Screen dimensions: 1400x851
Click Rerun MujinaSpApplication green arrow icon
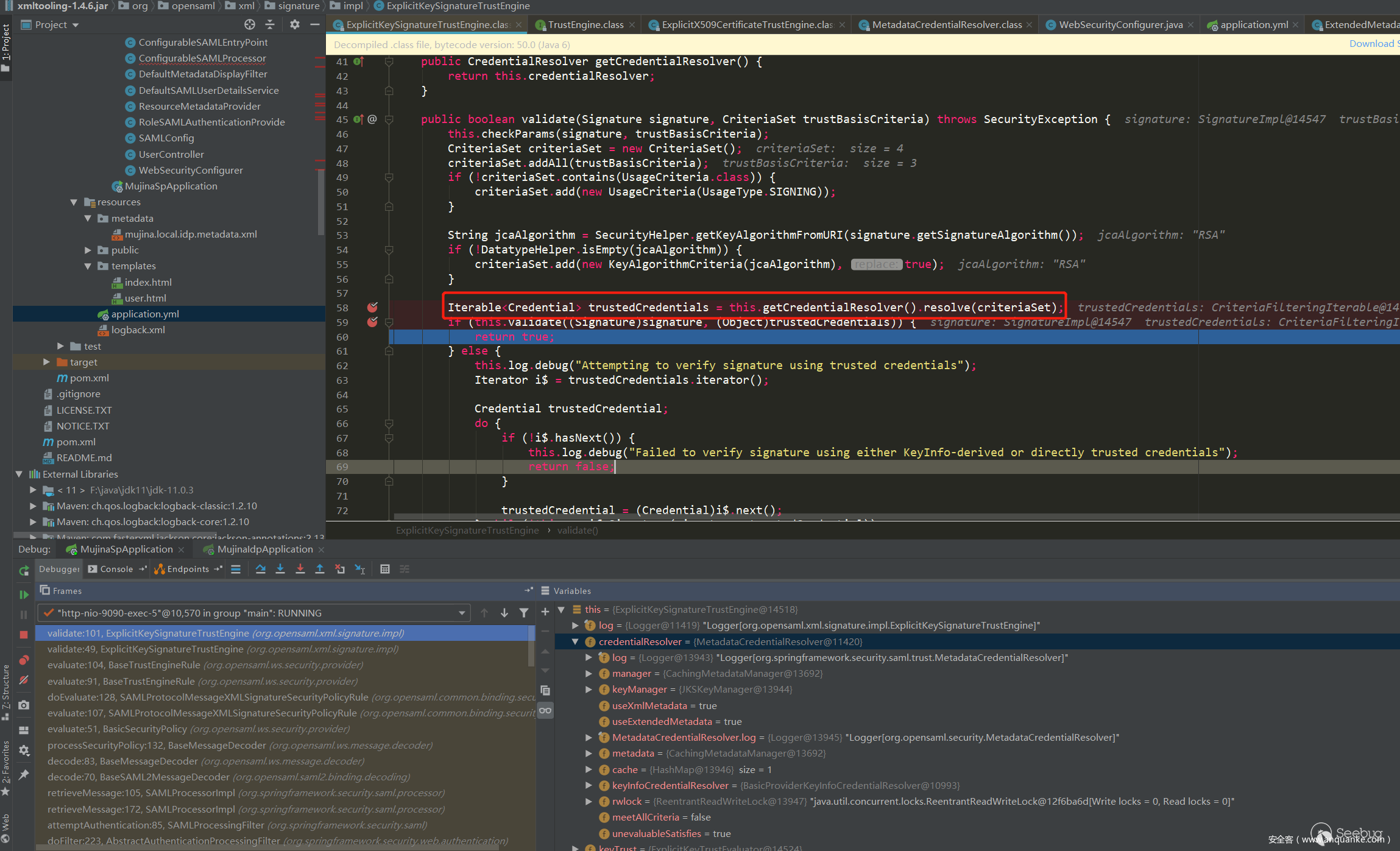click(24, 571)
